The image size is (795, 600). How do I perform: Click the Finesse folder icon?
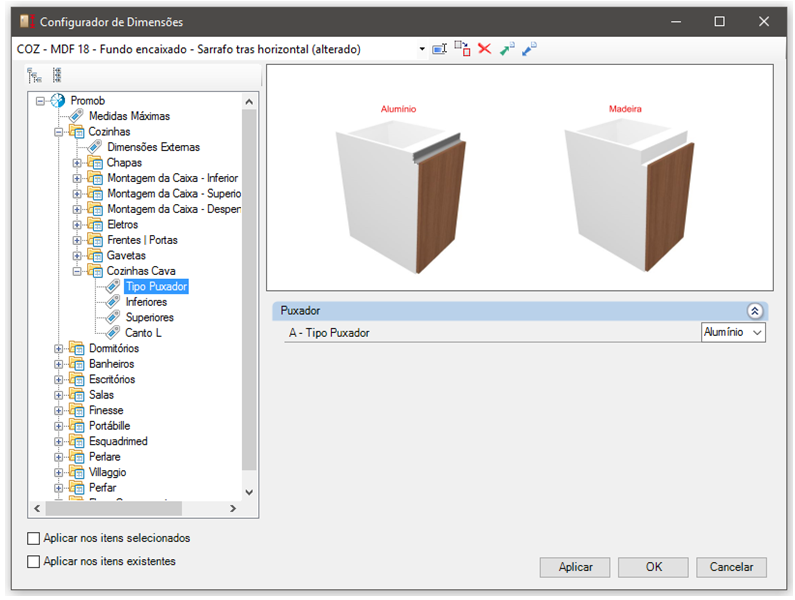[x=77, y=410]
